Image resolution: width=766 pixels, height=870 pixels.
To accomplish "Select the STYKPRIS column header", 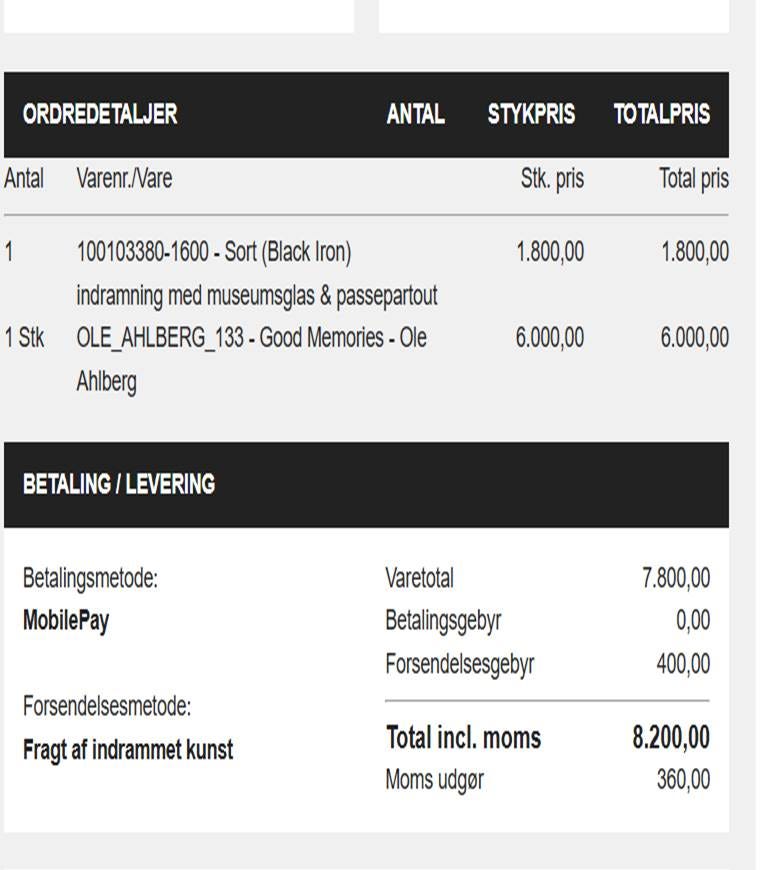I will coord(531,114).
